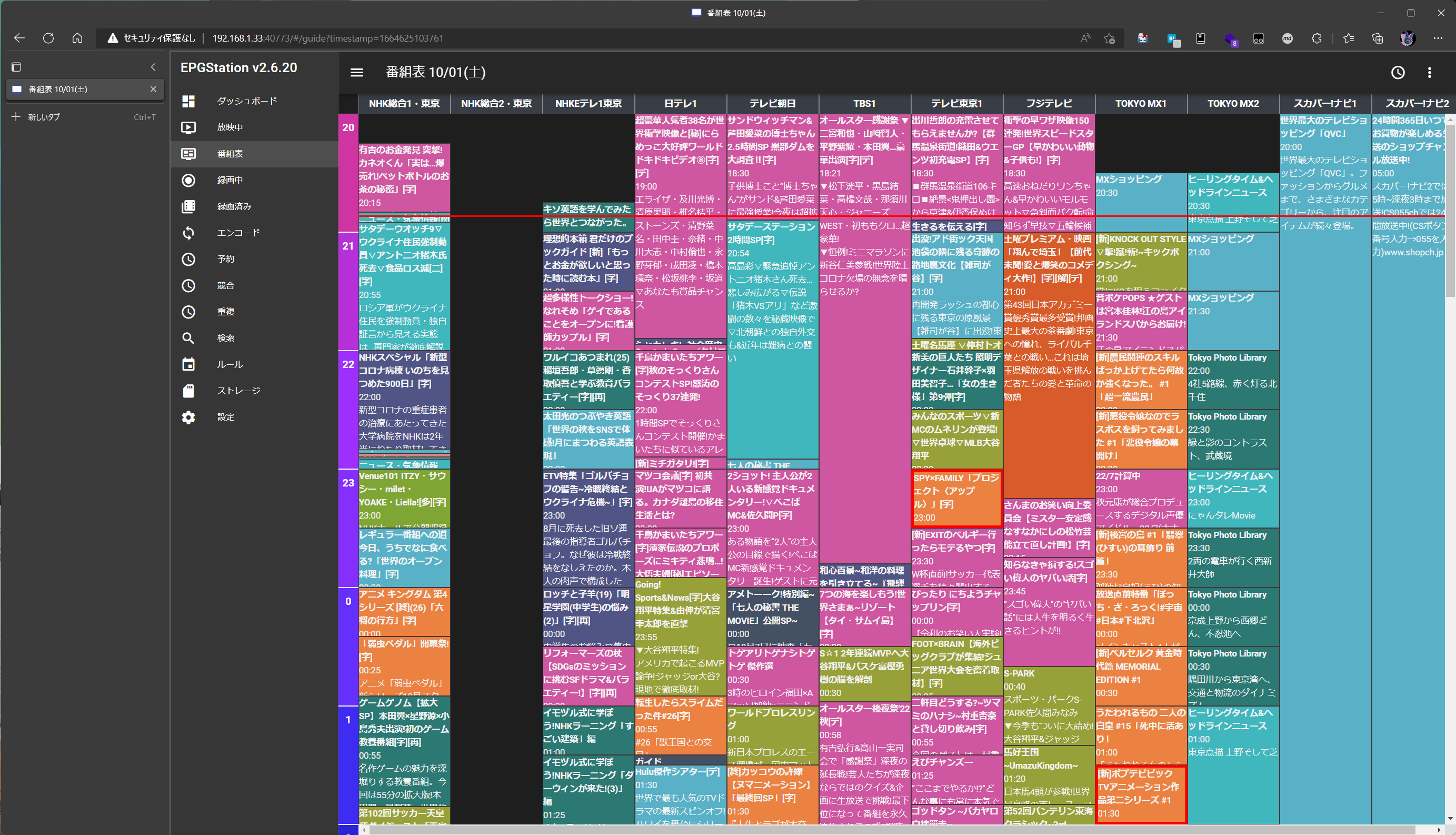Select the ルール menu item
The image size is (1456, 835).
230,365
